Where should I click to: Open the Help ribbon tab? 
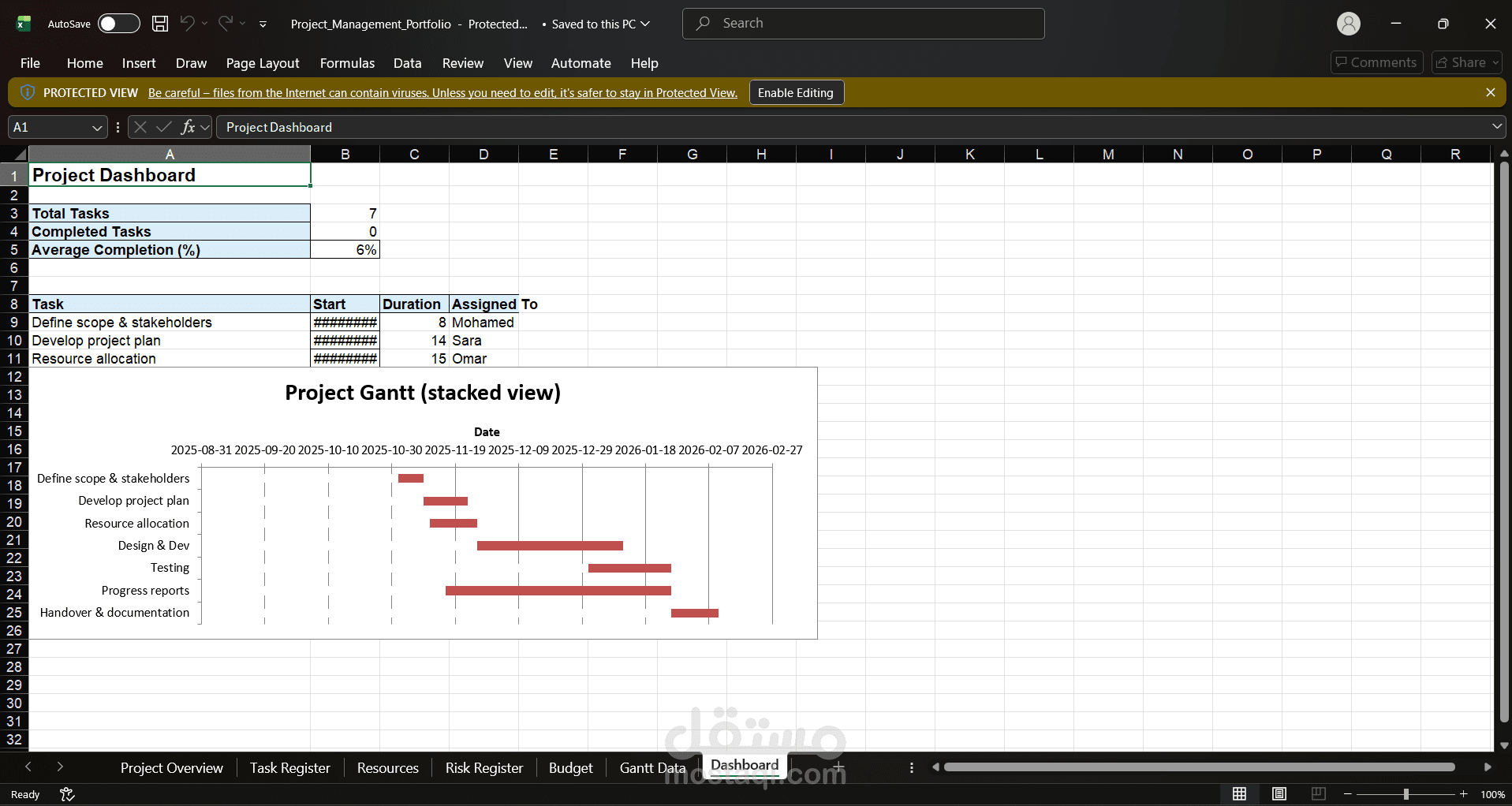point(644,63)
